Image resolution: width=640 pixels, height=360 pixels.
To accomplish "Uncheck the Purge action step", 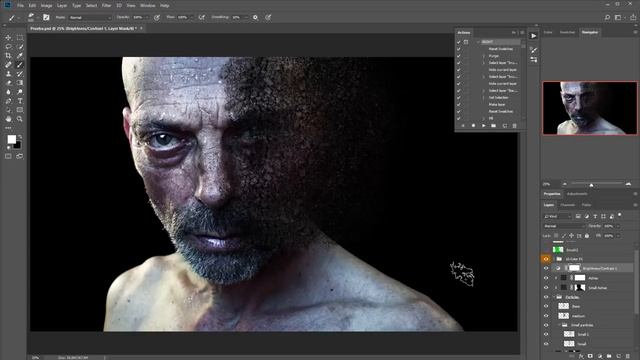I will (459, 56).
